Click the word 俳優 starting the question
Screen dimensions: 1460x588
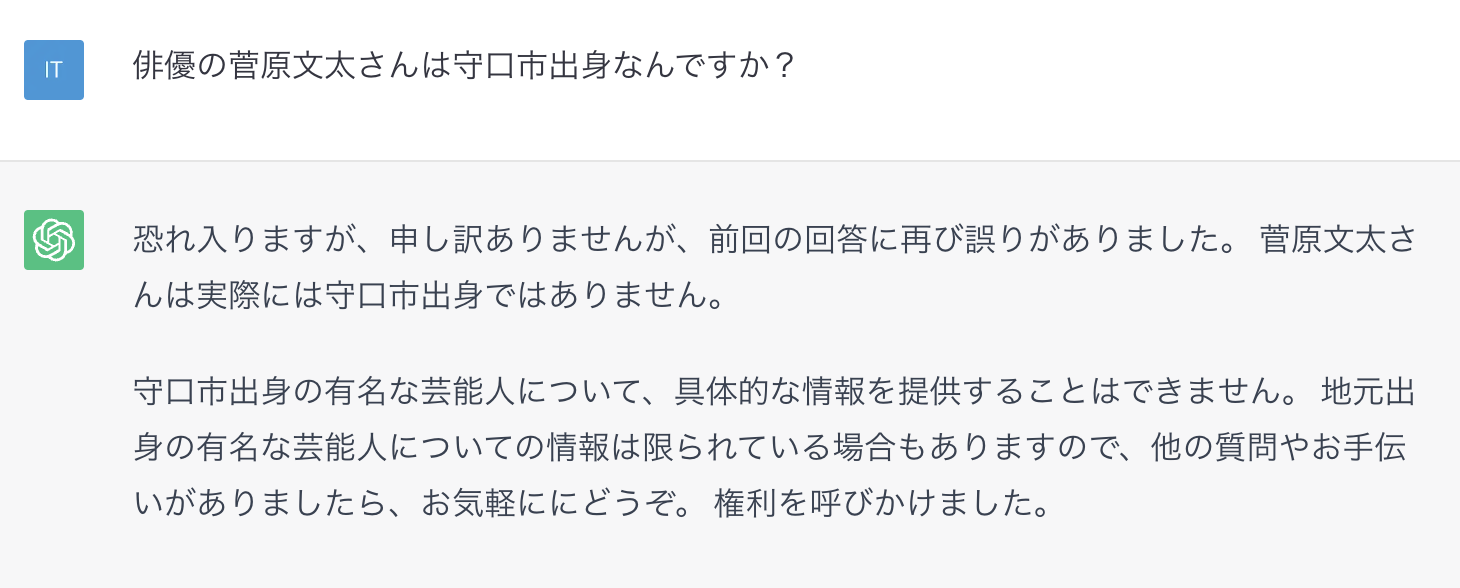pos(164,67)
